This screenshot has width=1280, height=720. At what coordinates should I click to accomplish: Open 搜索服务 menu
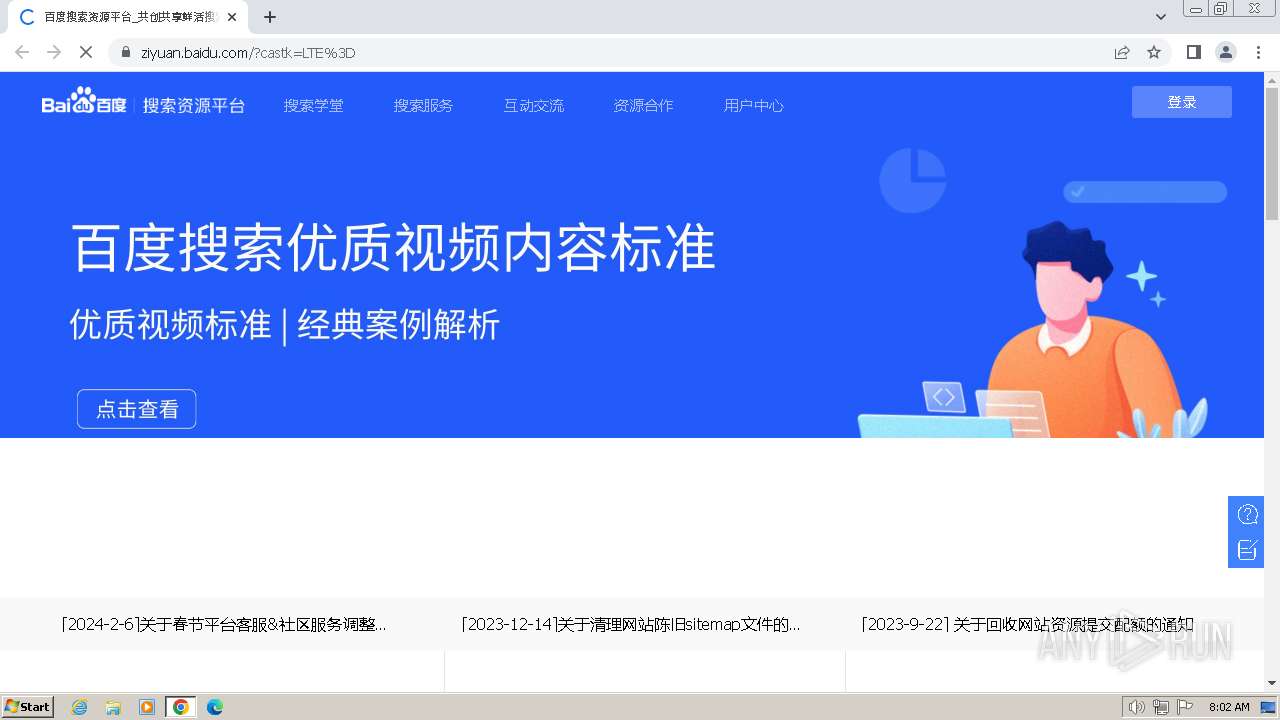point(423,105)
